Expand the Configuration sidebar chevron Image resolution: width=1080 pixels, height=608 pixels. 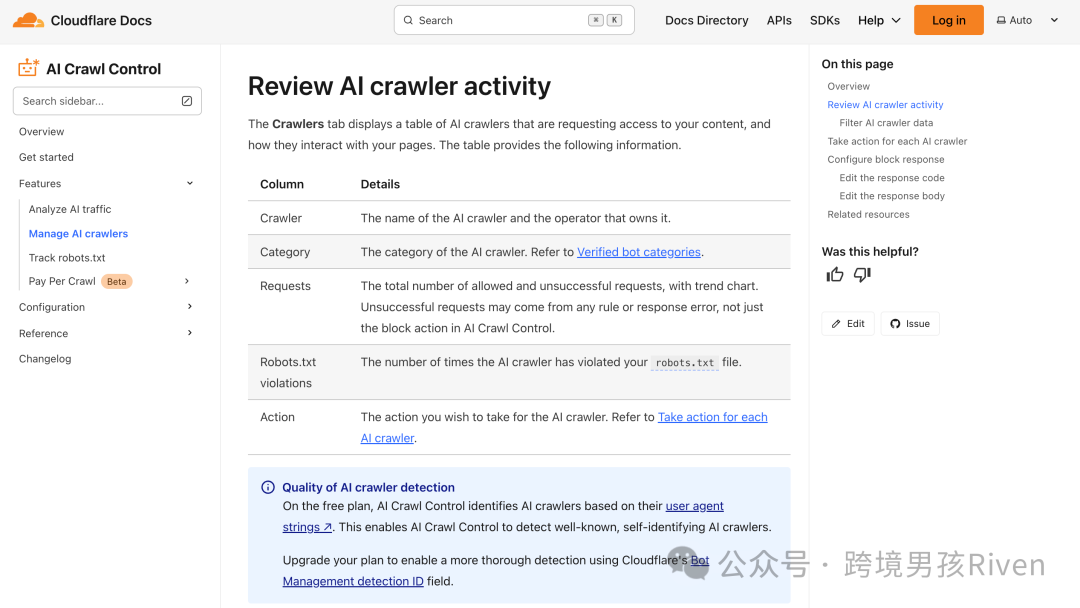click(190, 306)
